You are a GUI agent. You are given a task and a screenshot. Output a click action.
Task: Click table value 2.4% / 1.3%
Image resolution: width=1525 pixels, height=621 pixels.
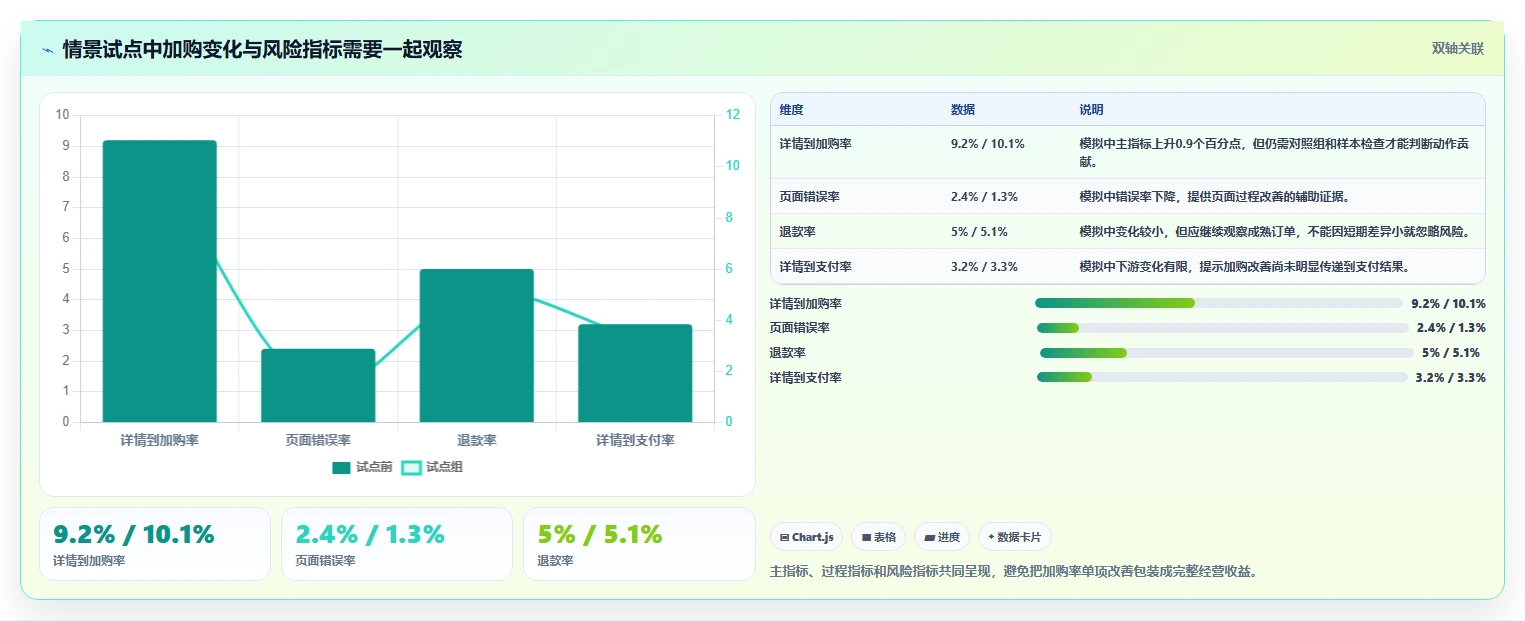pos(984,196)
